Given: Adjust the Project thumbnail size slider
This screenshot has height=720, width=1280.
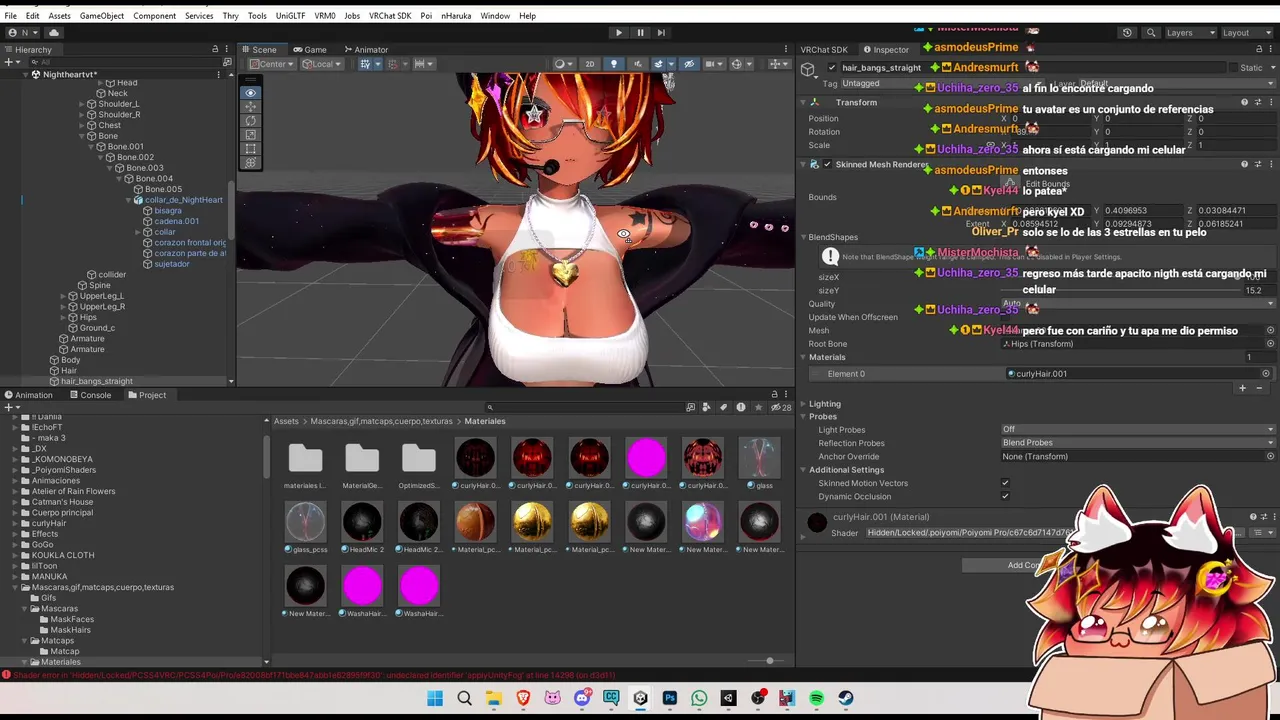Looking at the screenshot, I should tap(769, 661).
